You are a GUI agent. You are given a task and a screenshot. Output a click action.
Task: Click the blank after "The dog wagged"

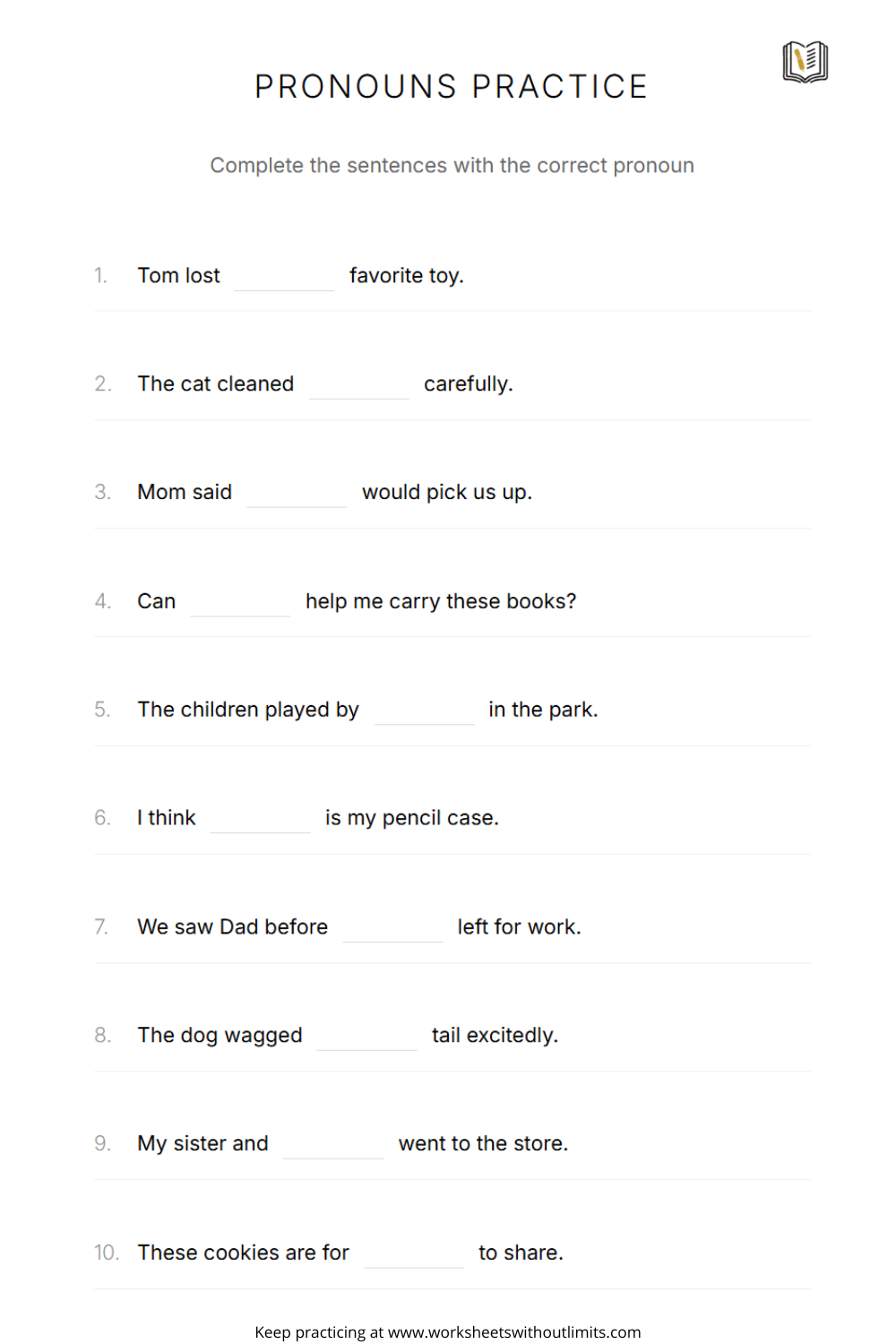[x=366, y=1037]
